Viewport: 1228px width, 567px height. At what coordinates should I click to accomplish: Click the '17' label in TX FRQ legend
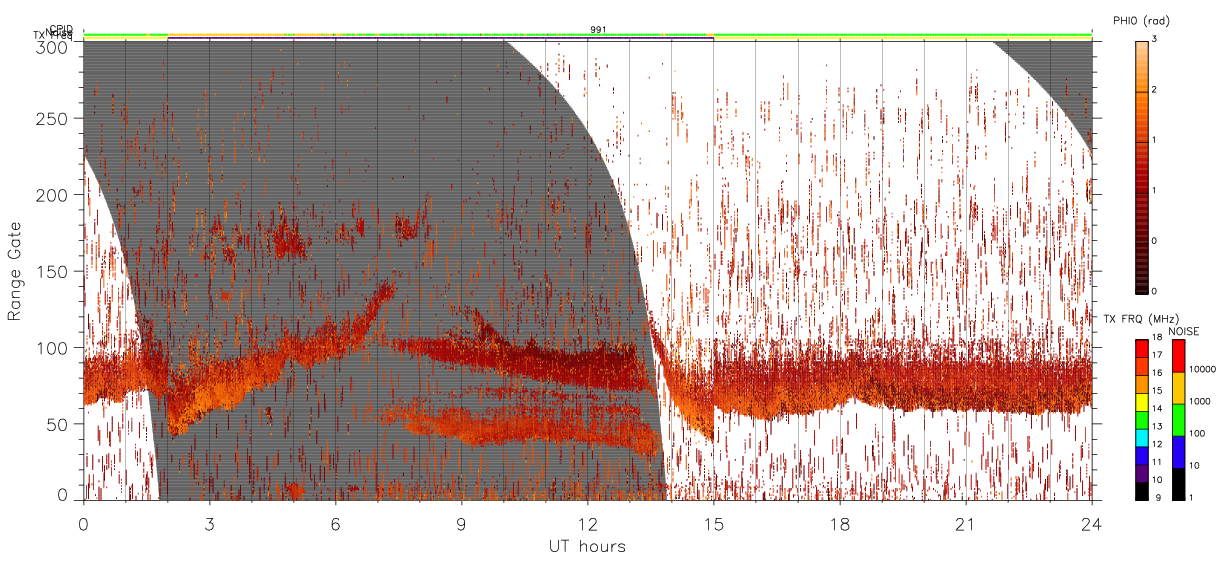point(1157,356)
